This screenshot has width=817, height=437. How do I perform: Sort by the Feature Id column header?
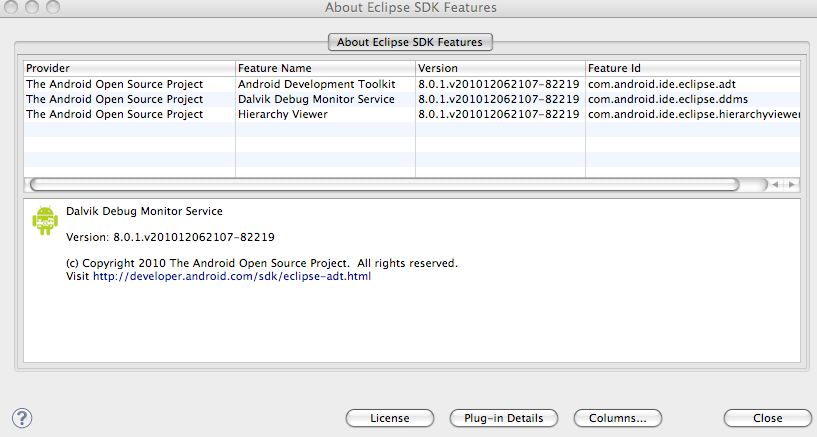pos(693,68)
